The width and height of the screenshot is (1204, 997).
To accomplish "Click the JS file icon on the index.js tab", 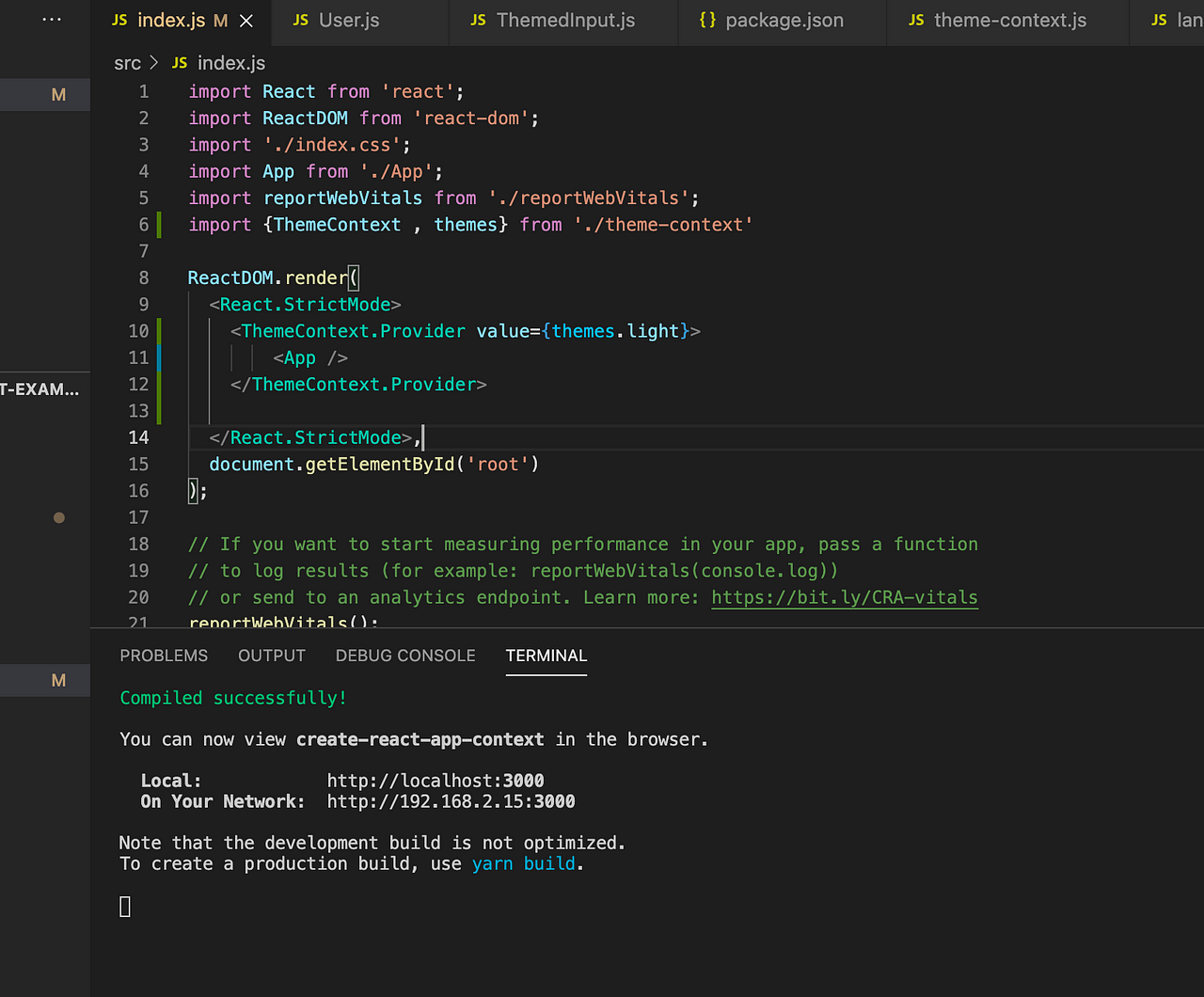I will [x=119, y=20].
